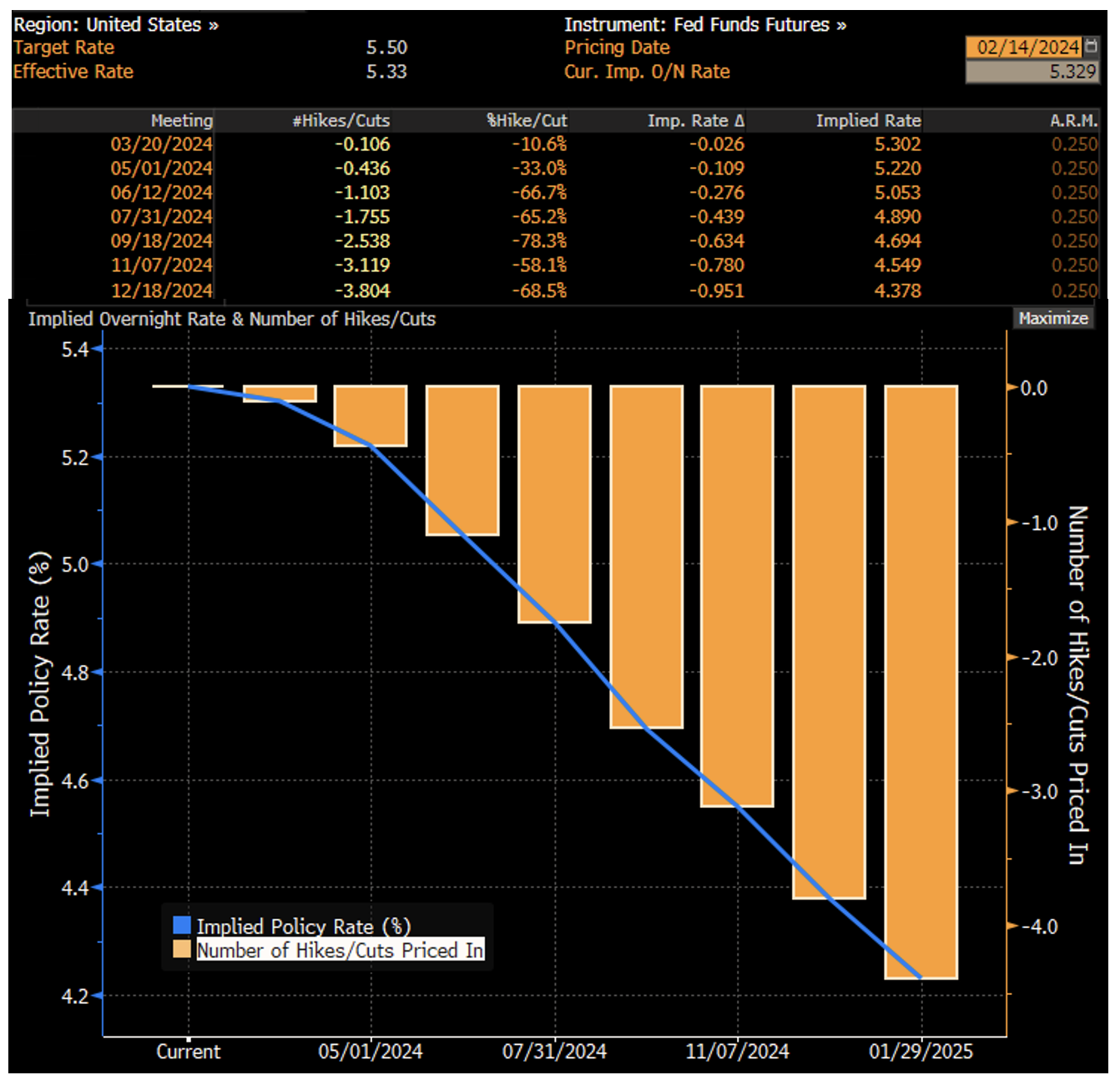This screenshot has width=1120, height=1080.
Task: Open the calendar icon beside Pricing Date
Action: (x=1091, y=47)
